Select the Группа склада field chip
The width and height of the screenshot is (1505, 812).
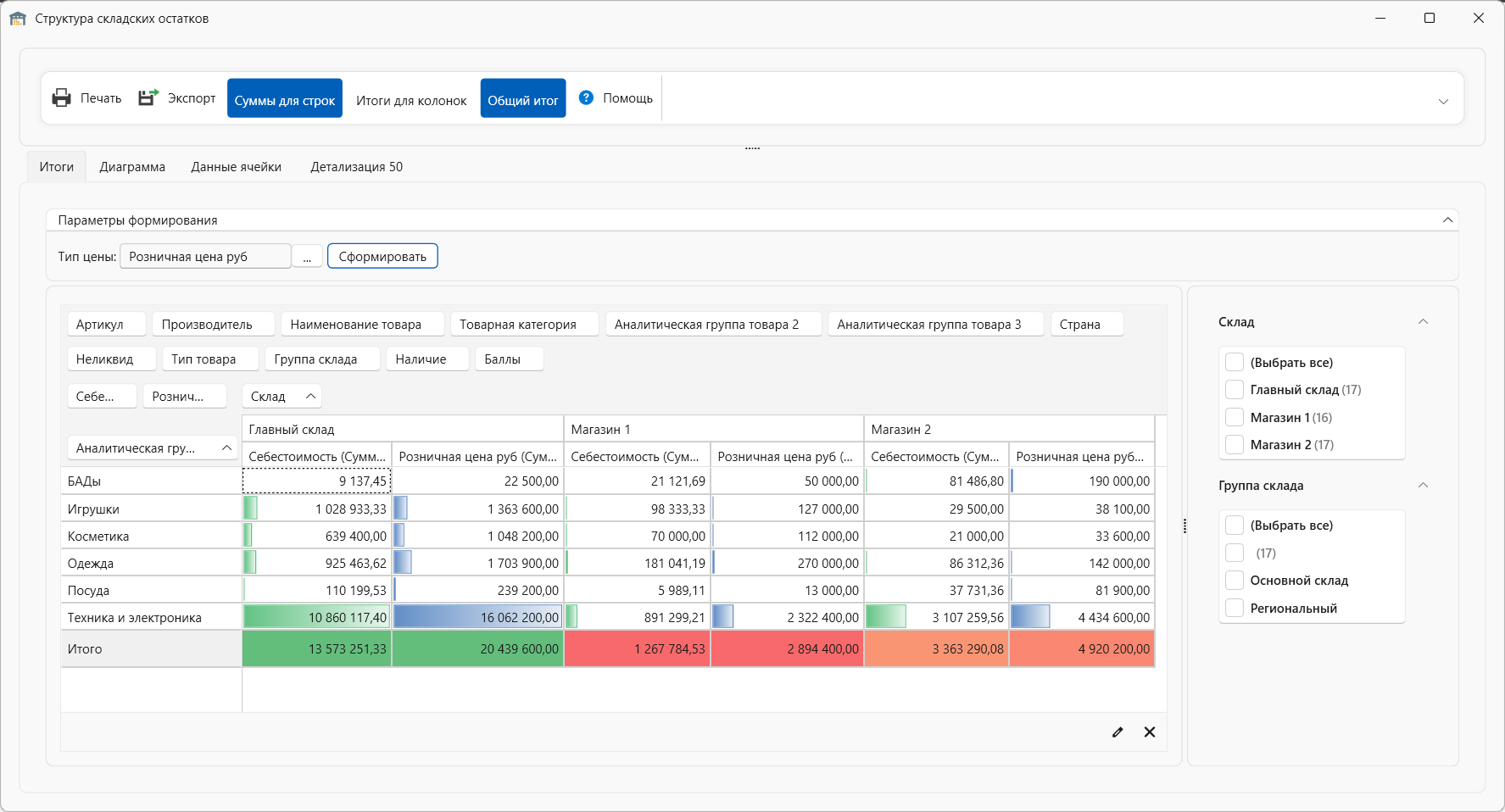click(x=322, y=359)
